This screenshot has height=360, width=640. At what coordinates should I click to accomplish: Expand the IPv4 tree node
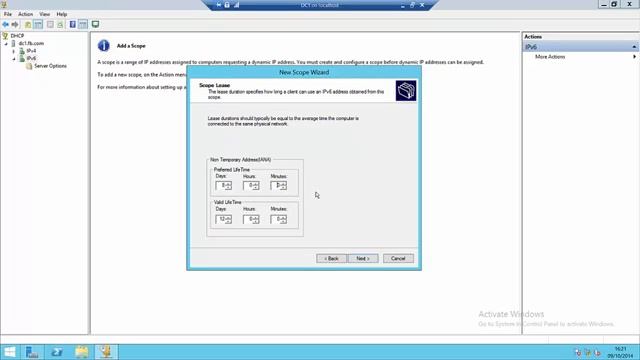point(14,51)
